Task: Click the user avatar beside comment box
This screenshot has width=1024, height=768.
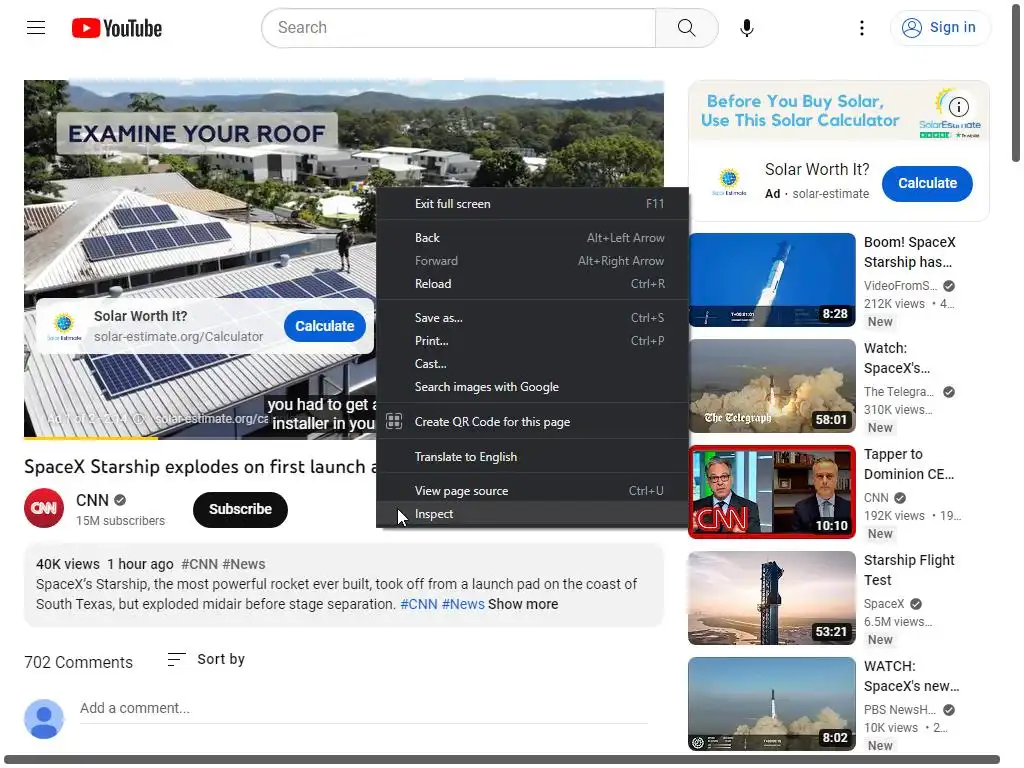Action: coord(44,719)
